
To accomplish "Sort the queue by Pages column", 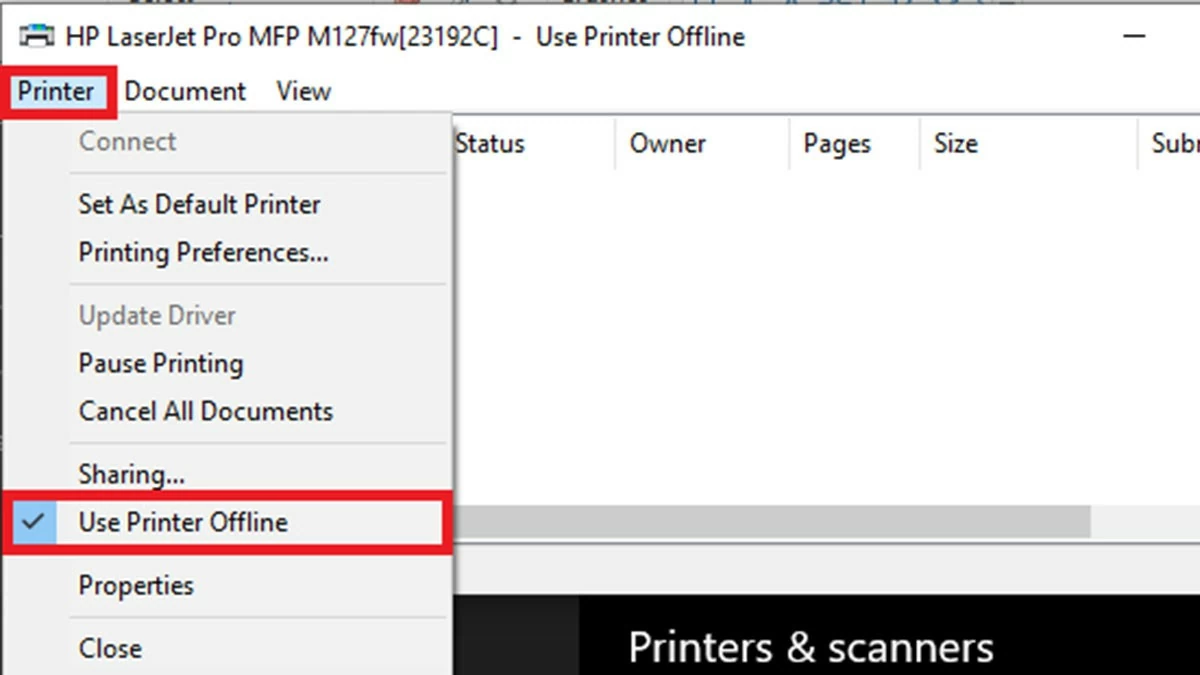I will (836, 143).
